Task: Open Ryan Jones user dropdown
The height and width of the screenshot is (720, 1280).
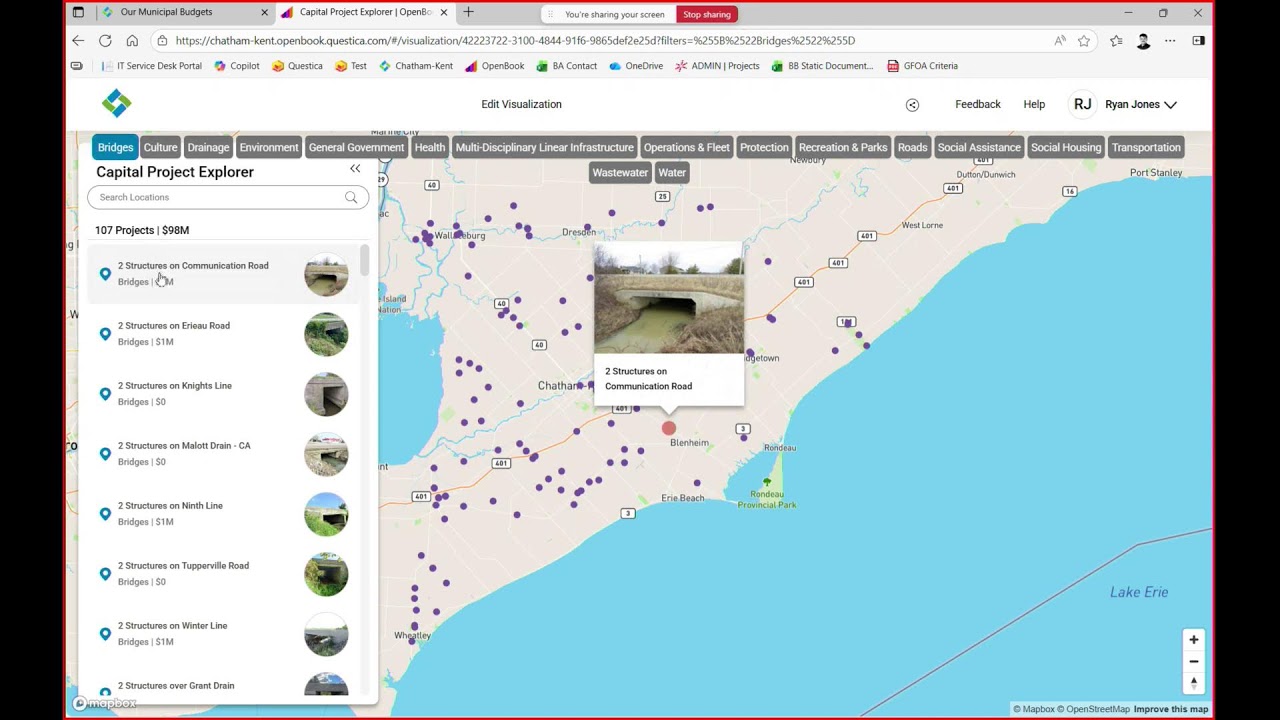Action: (x=1125, y=104)
